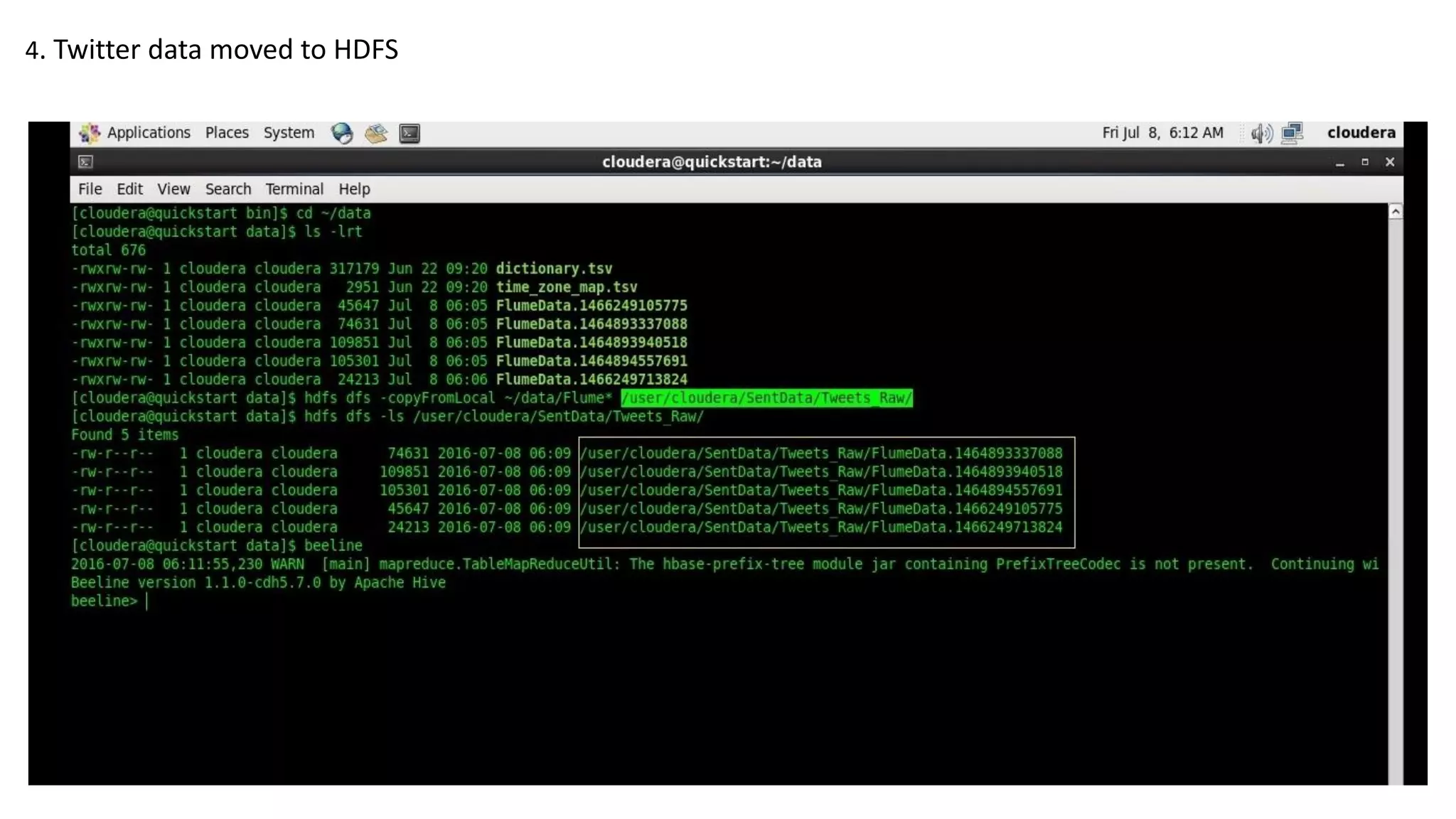Click HDFS path ending FlumeData.1466249105775
The image size is (1456, 819).
pyautogui.click(x=821, y=509)
